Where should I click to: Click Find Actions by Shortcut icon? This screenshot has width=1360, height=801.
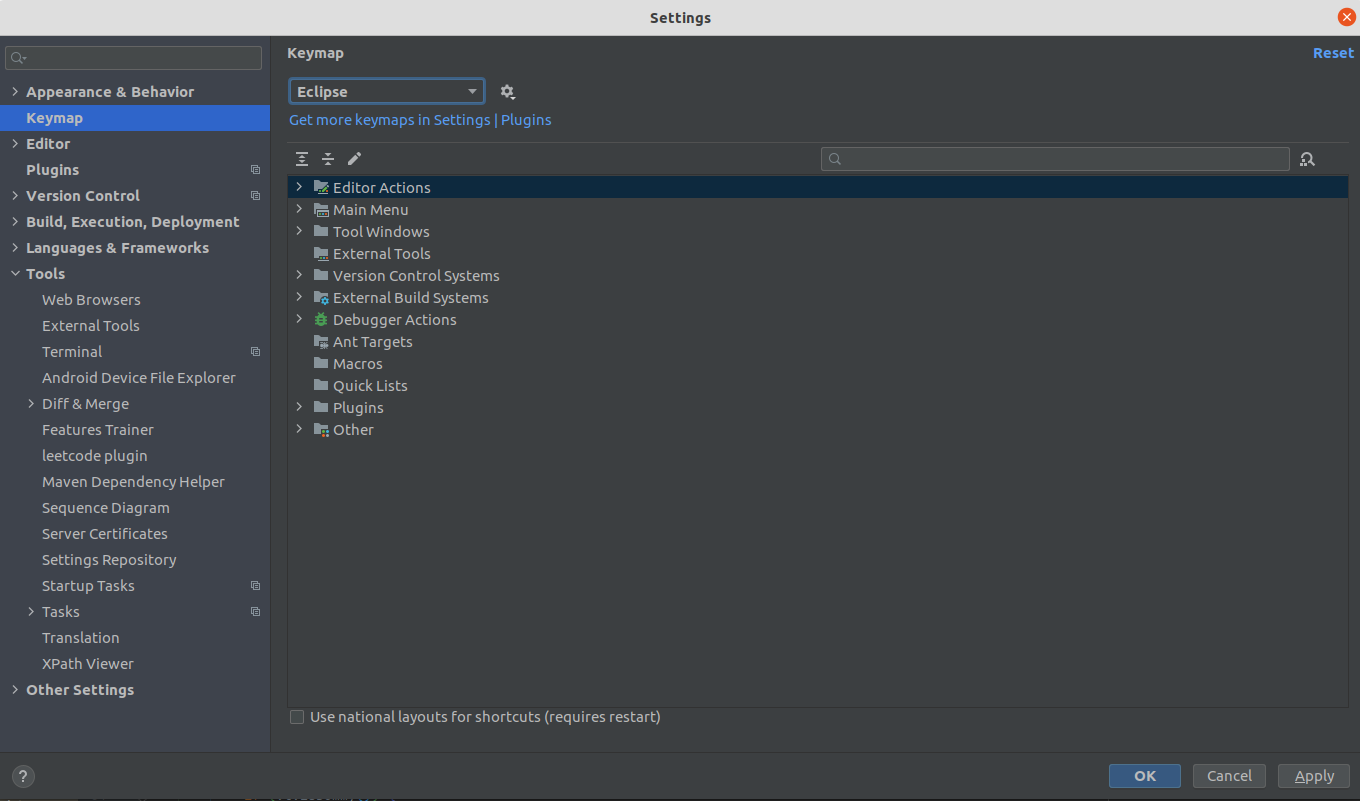[x=1307, y=159]
